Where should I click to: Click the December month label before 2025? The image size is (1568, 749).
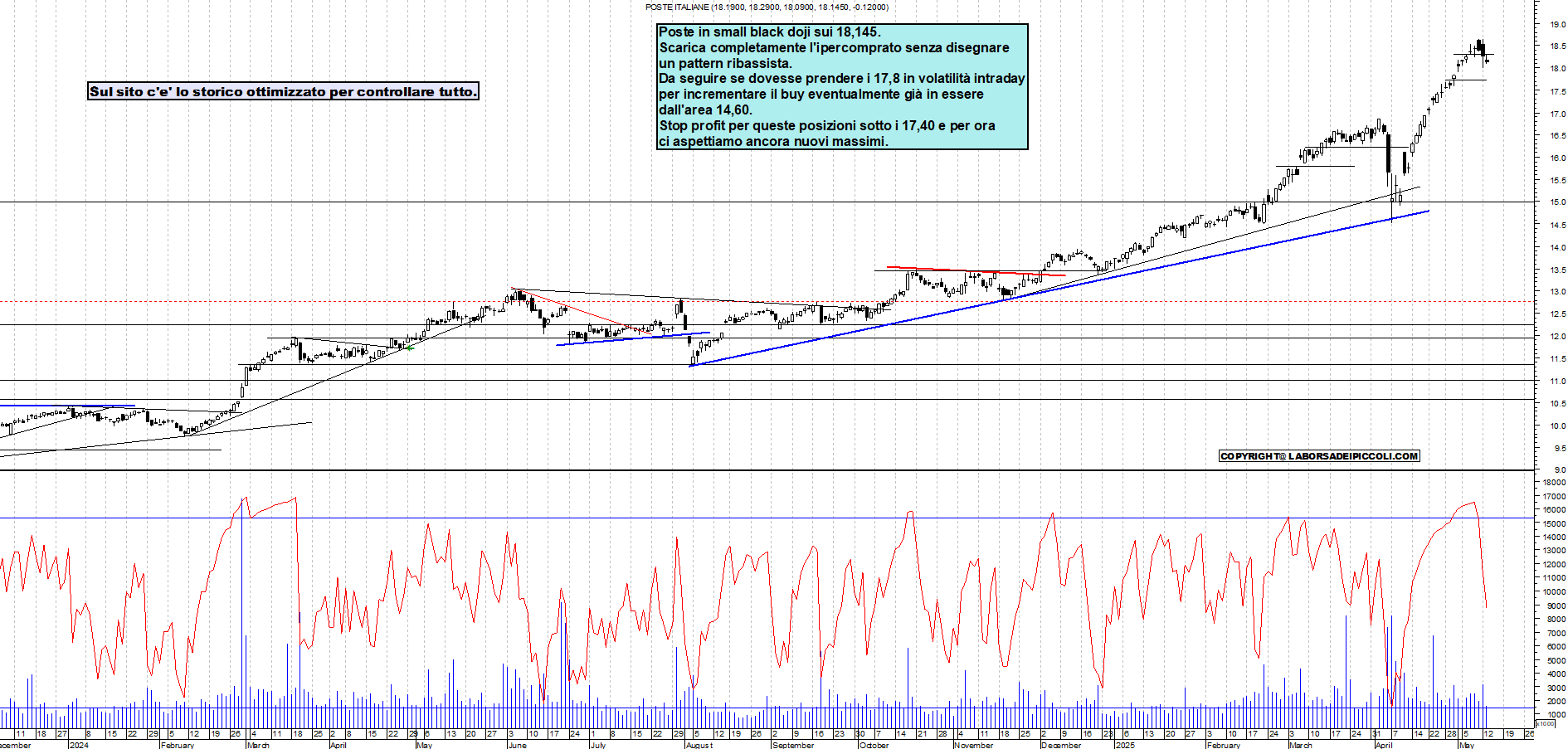click(x=1061, y=745)
